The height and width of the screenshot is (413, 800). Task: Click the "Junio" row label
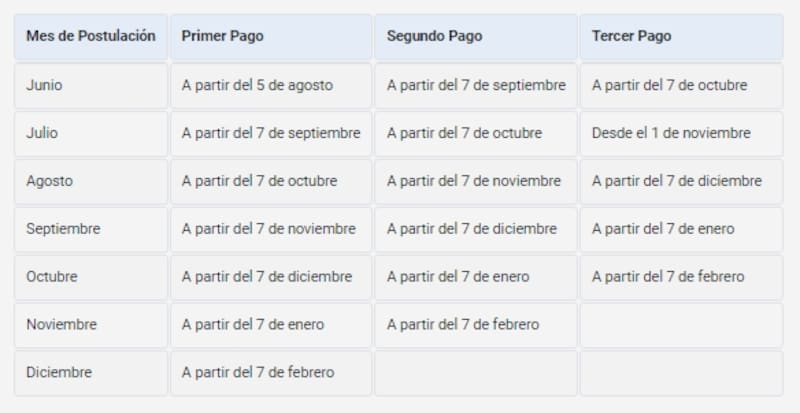[x=44, y=85]
